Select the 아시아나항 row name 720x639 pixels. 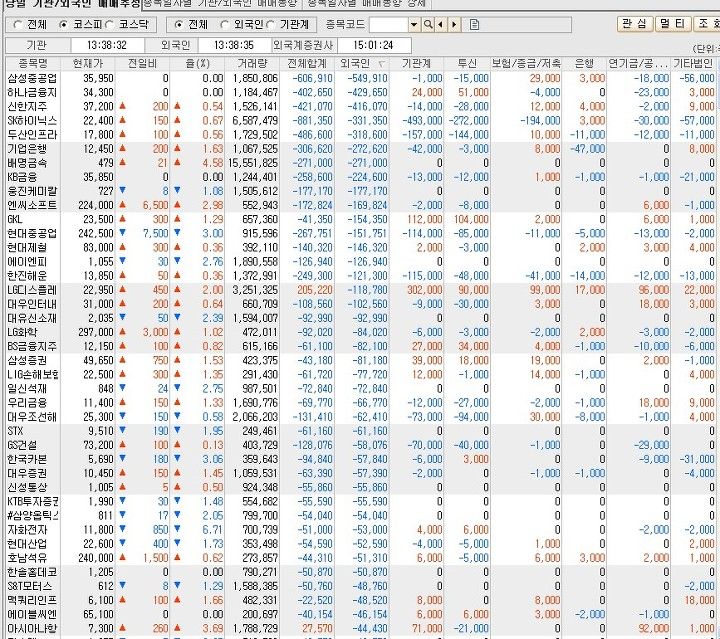click(32, 628)
